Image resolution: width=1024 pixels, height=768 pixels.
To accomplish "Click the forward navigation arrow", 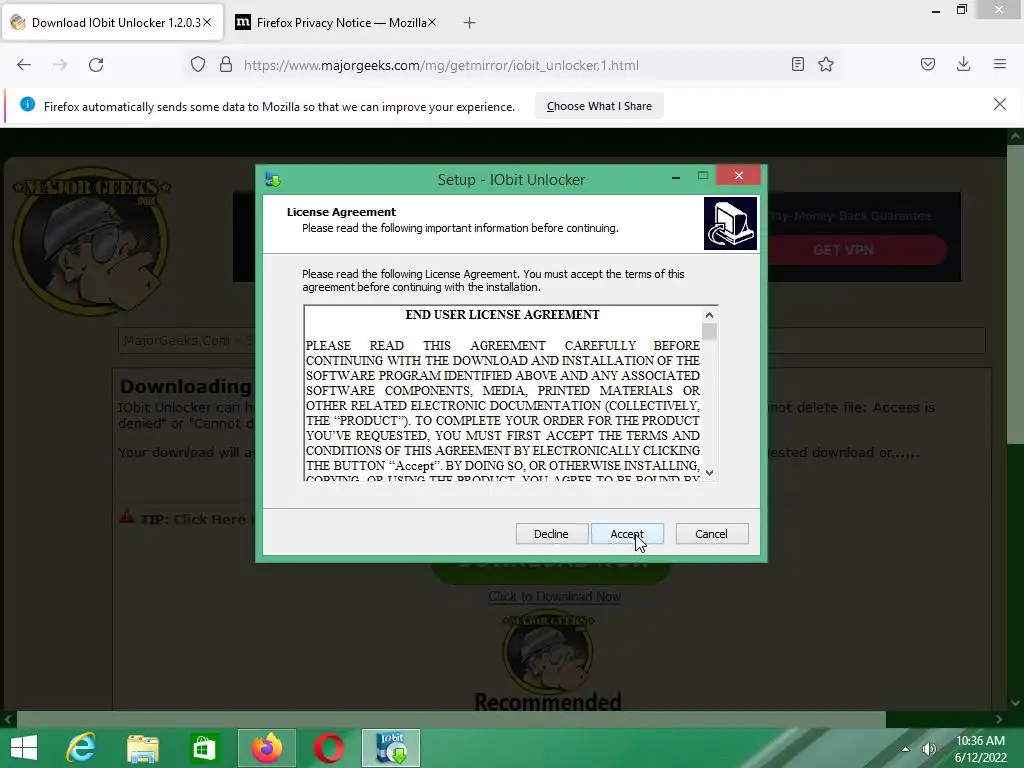I will coord(60,65).
